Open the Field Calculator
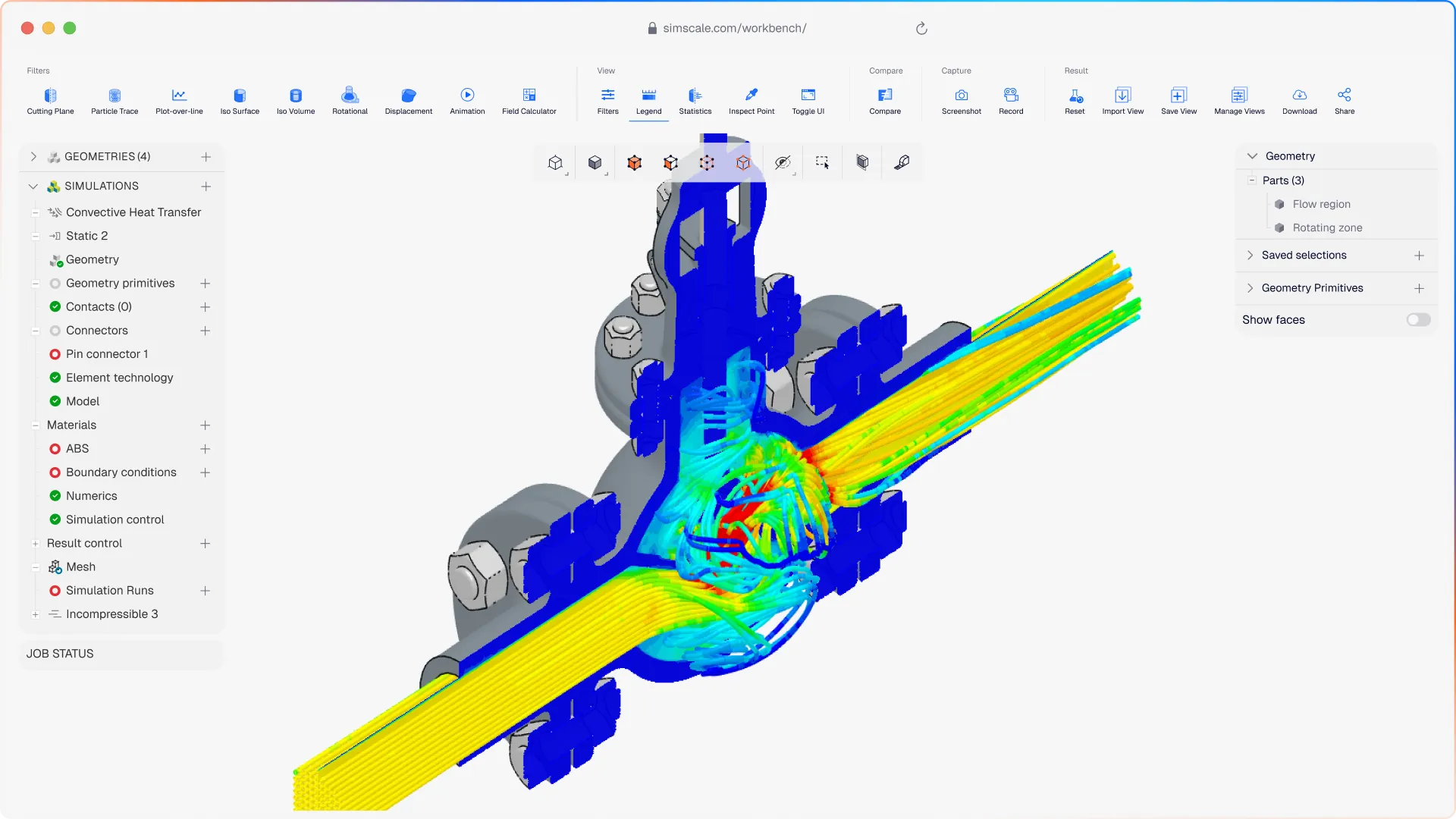Image resolution: width=1456 pixels, height=819 pixels. tap(529, 100)
